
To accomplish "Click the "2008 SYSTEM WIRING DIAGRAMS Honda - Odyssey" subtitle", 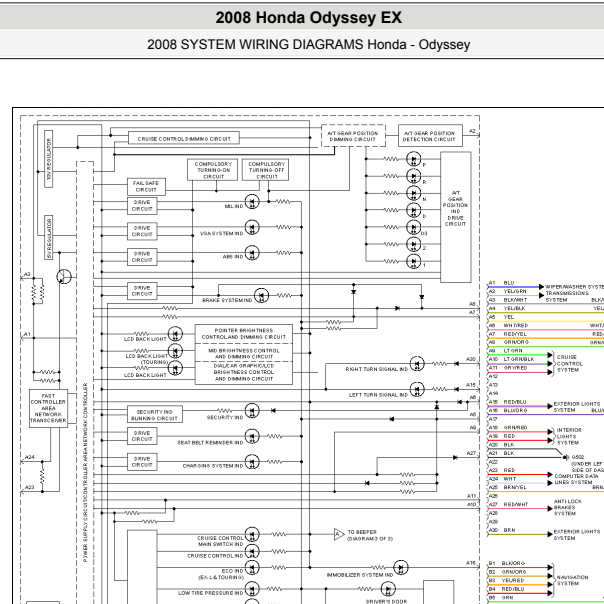I will 309,44.
